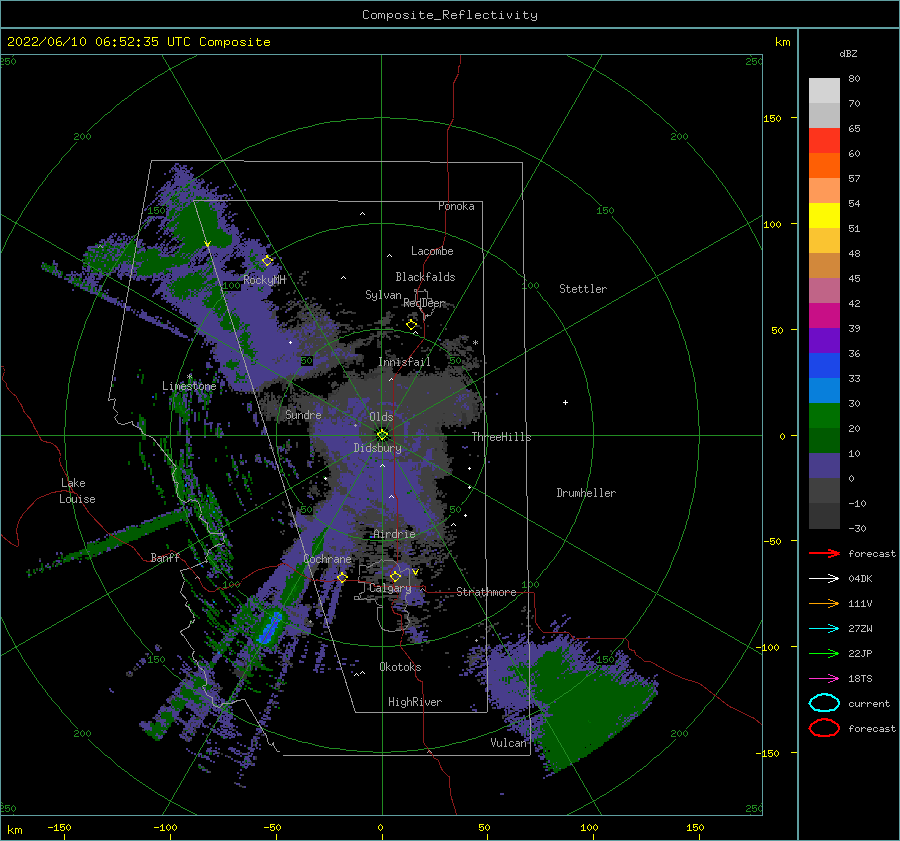
Task: Click the ThreeHills city label
Action: pos(502,437)
